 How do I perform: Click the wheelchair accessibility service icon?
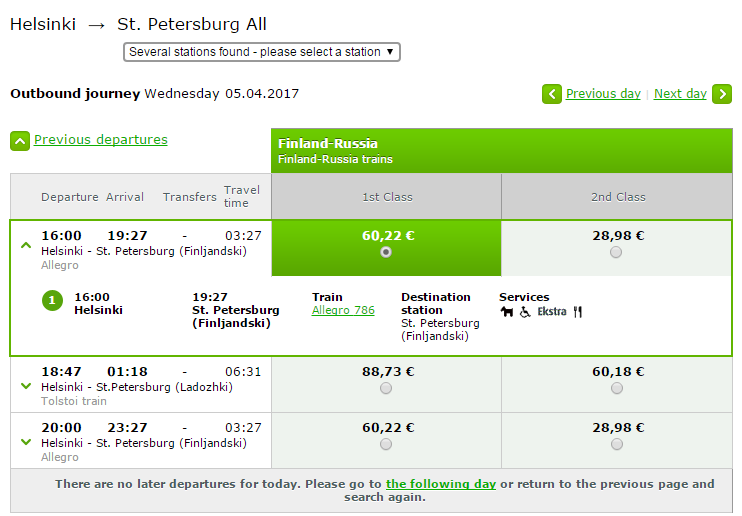tap(525, 312)
